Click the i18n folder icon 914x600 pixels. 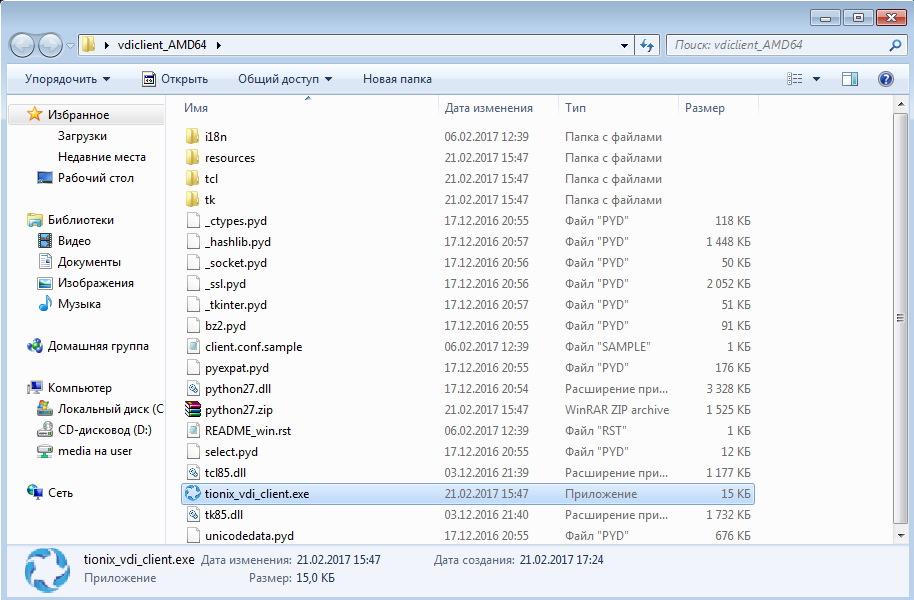193,137
